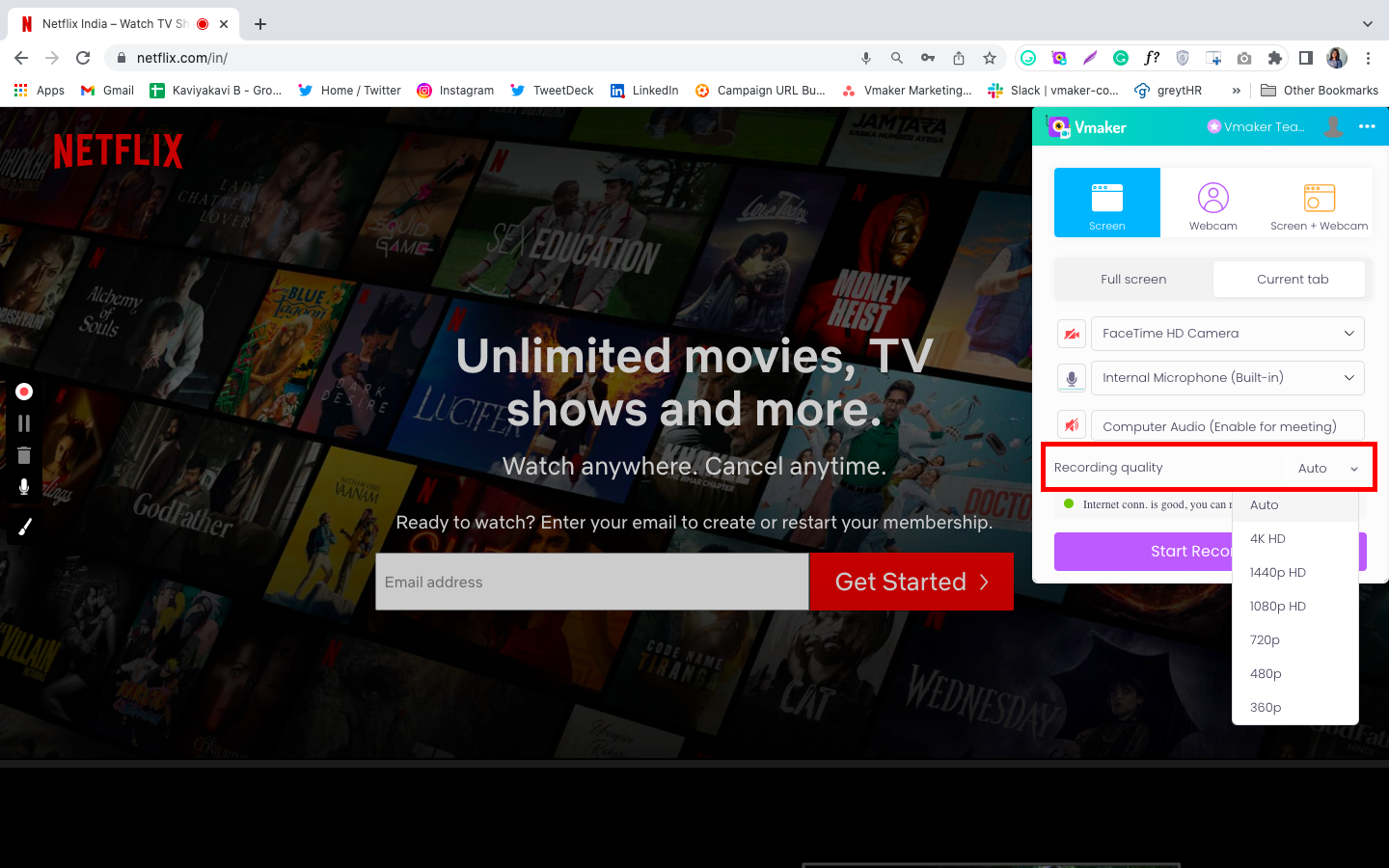This screenshot has height=868, width=1389.
Task: Focus the netflix.com address bar
Action: tap(482, 58)
